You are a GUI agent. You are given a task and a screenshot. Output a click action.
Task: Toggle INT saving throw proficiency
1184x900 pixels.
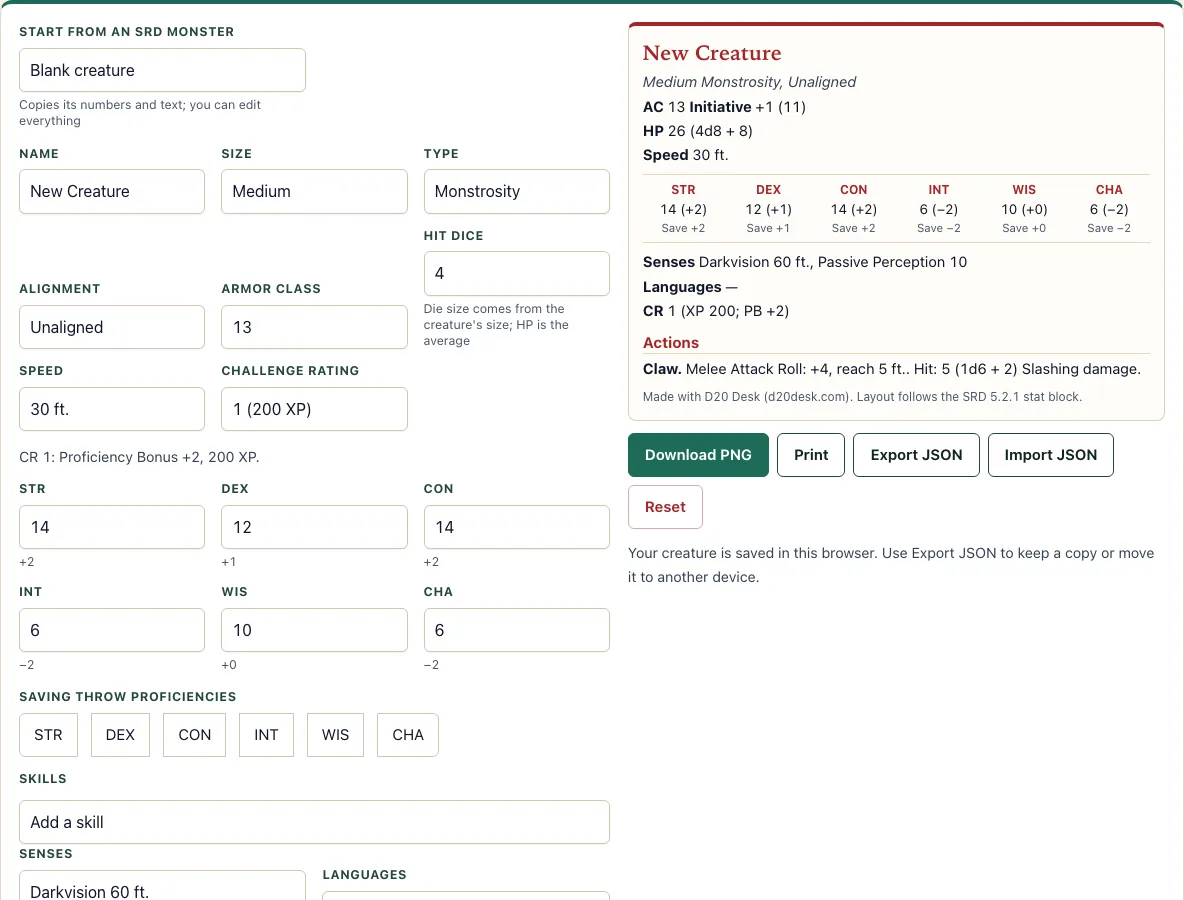click(266, 735)
